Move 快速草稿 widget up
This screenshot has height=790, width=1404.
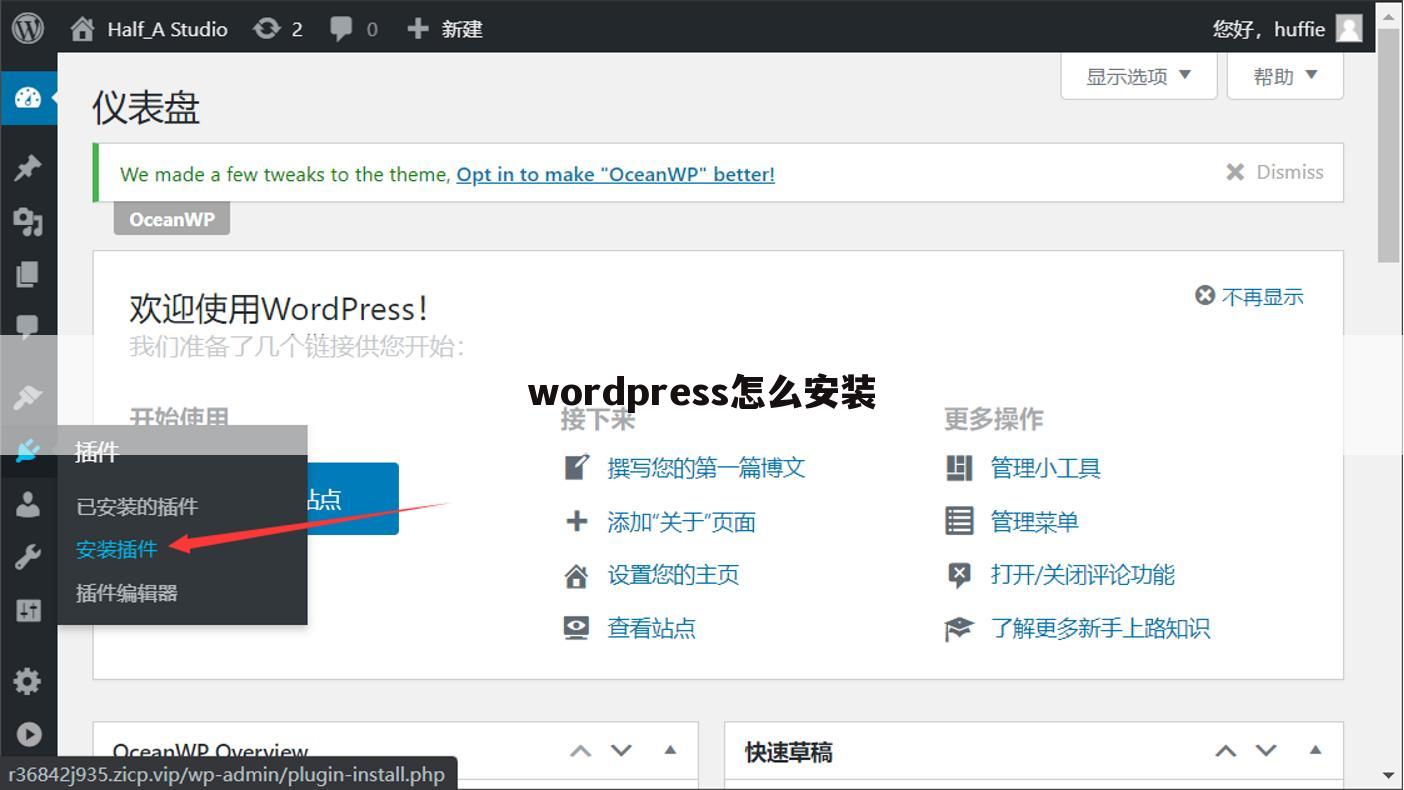tap(1226, 751)
